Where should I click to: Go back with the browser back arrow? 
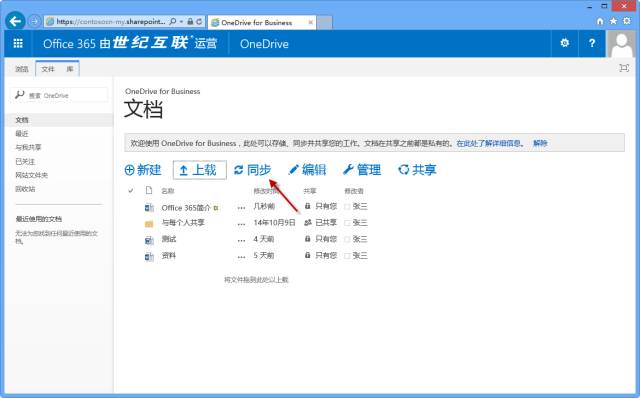16,21
